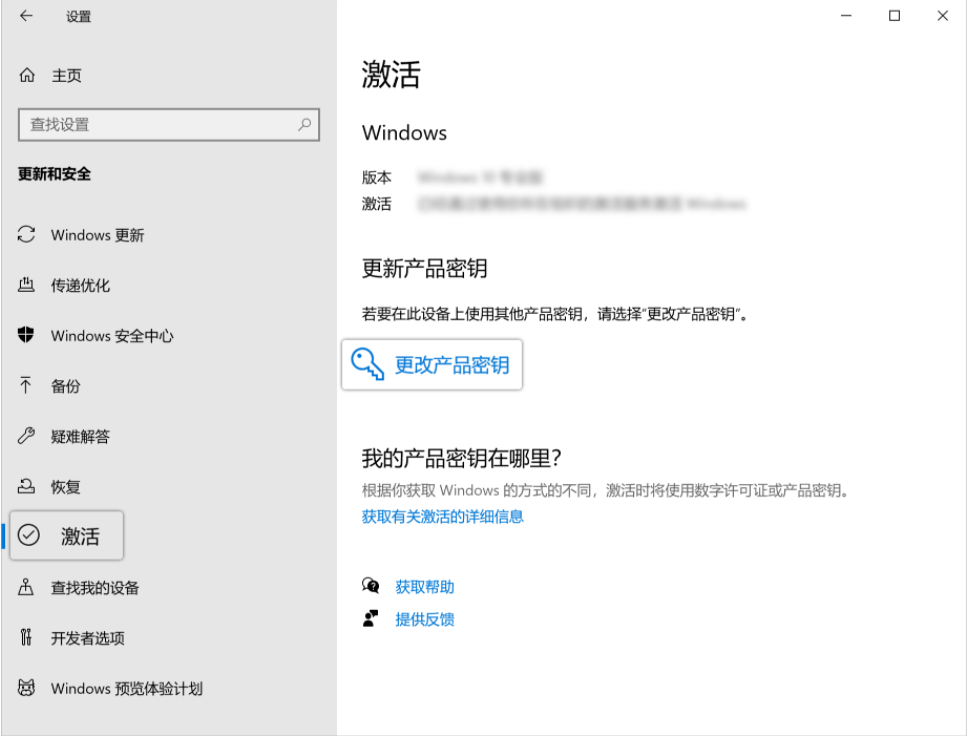This screenshot has height=737, width=970.
Task: Select 激活 in the sidebar
Action: point(67,536)
